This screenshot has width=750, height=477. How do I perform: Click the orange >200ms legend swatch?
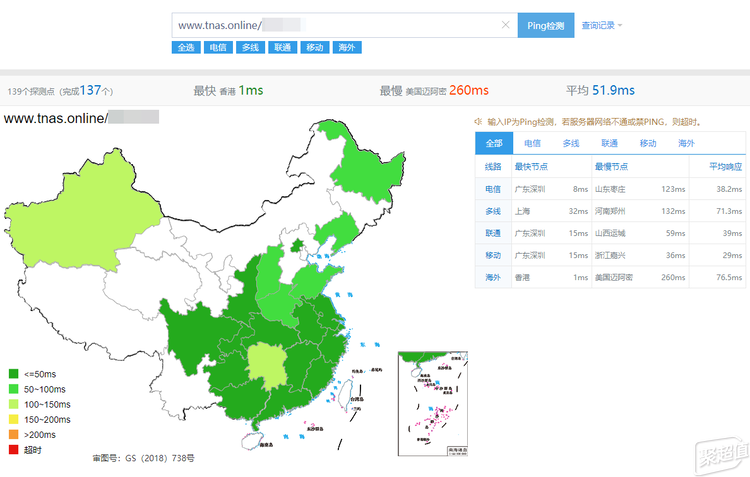[13, 435]
